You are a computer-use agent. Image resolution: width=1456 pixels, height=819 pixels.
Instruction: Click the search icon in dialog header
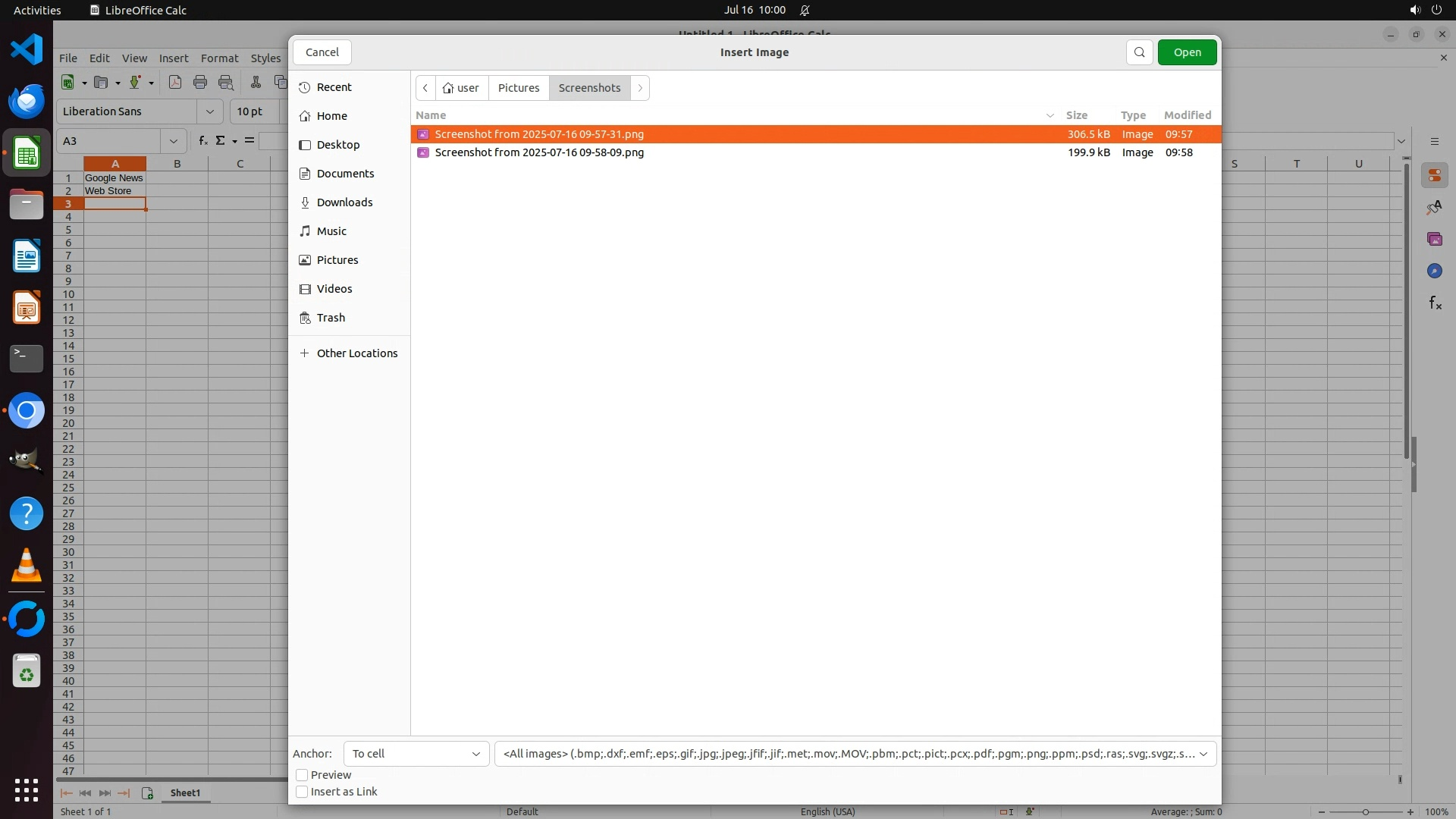1139,52
